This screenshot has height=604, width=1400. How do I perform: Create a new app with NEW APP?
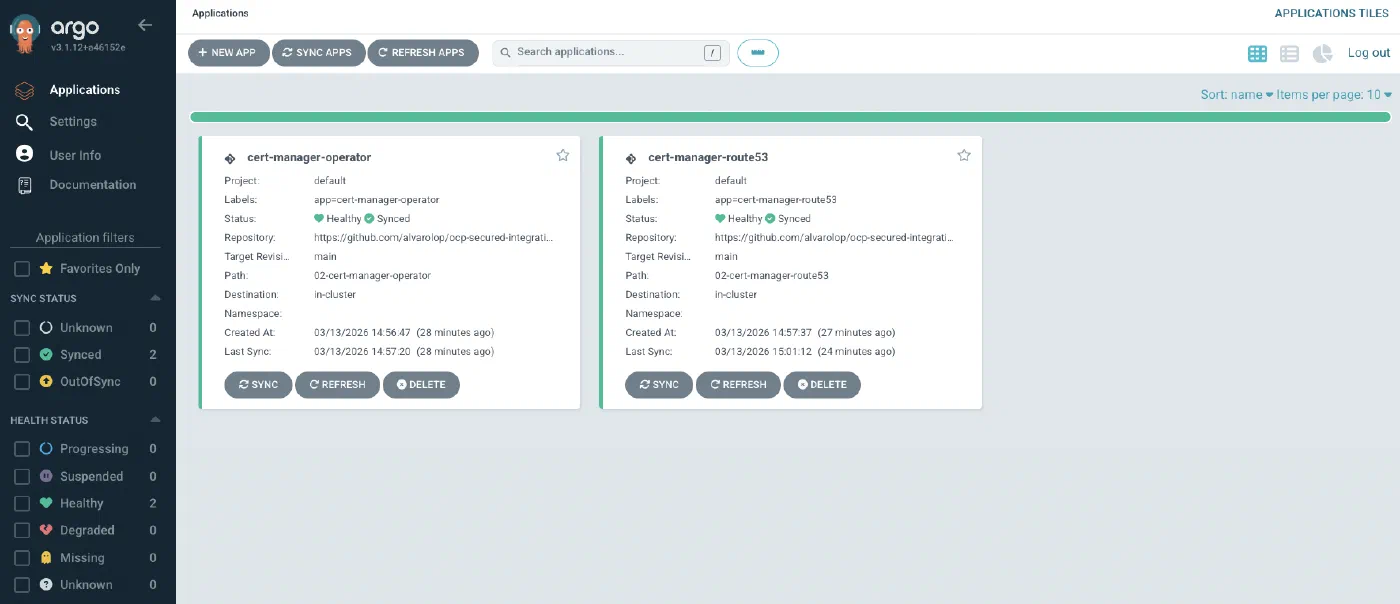click(x=229, y=53)
